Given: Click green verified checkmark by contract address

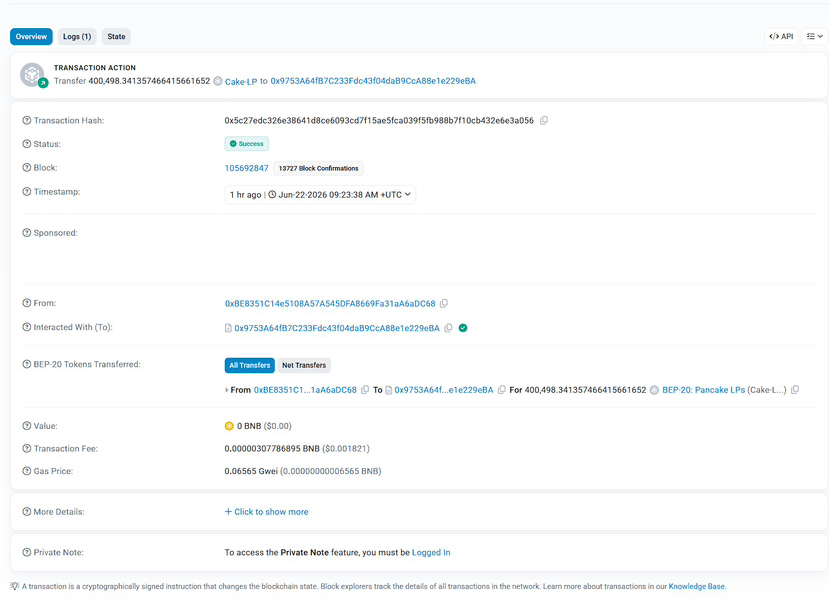Looking at the screenshot, I should 463,328.
